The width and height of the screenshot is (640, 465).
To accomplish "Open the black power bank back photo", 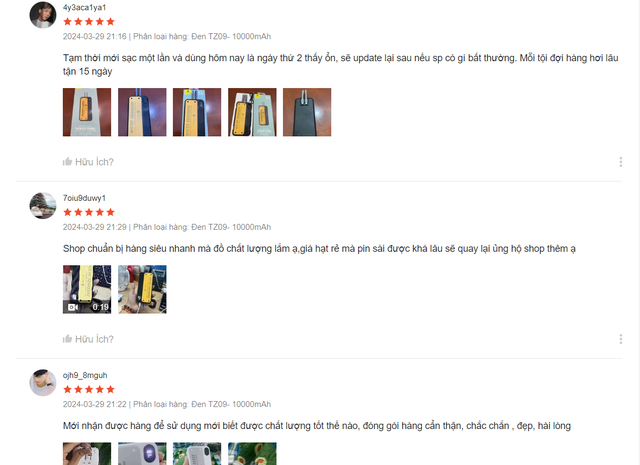I will pyautogui.click(x=307, y=112).
